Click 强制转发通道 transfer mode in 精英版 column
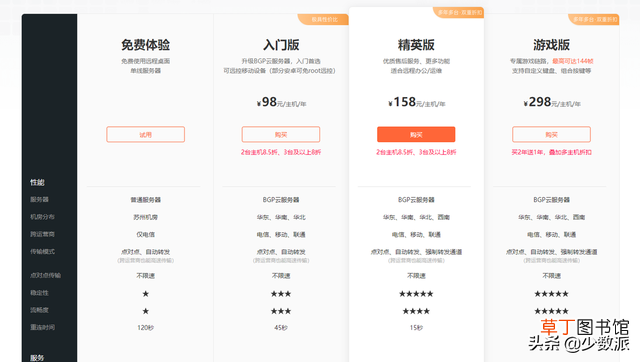The height and width of the screenshot is (362, 640). (x=444, y=252)
